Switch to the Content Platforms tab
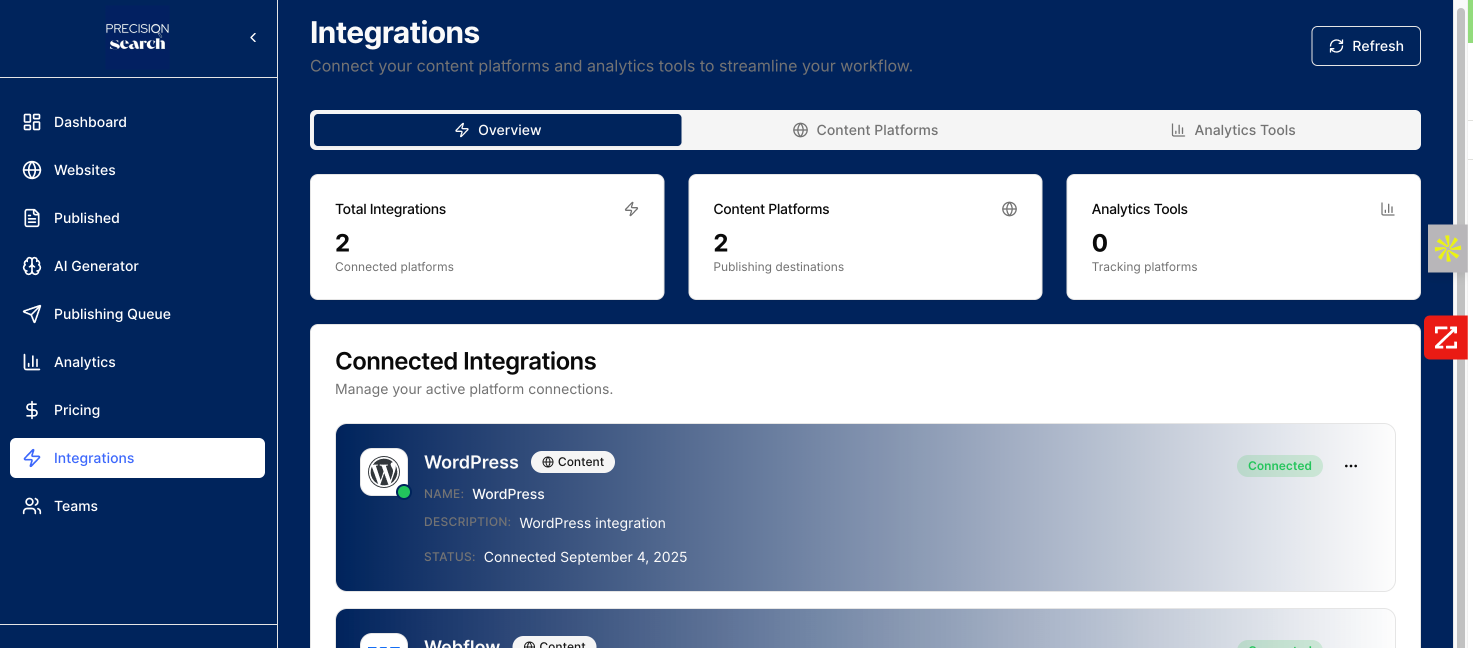Viewport: 1473px width, 648px height. (865, 130)
